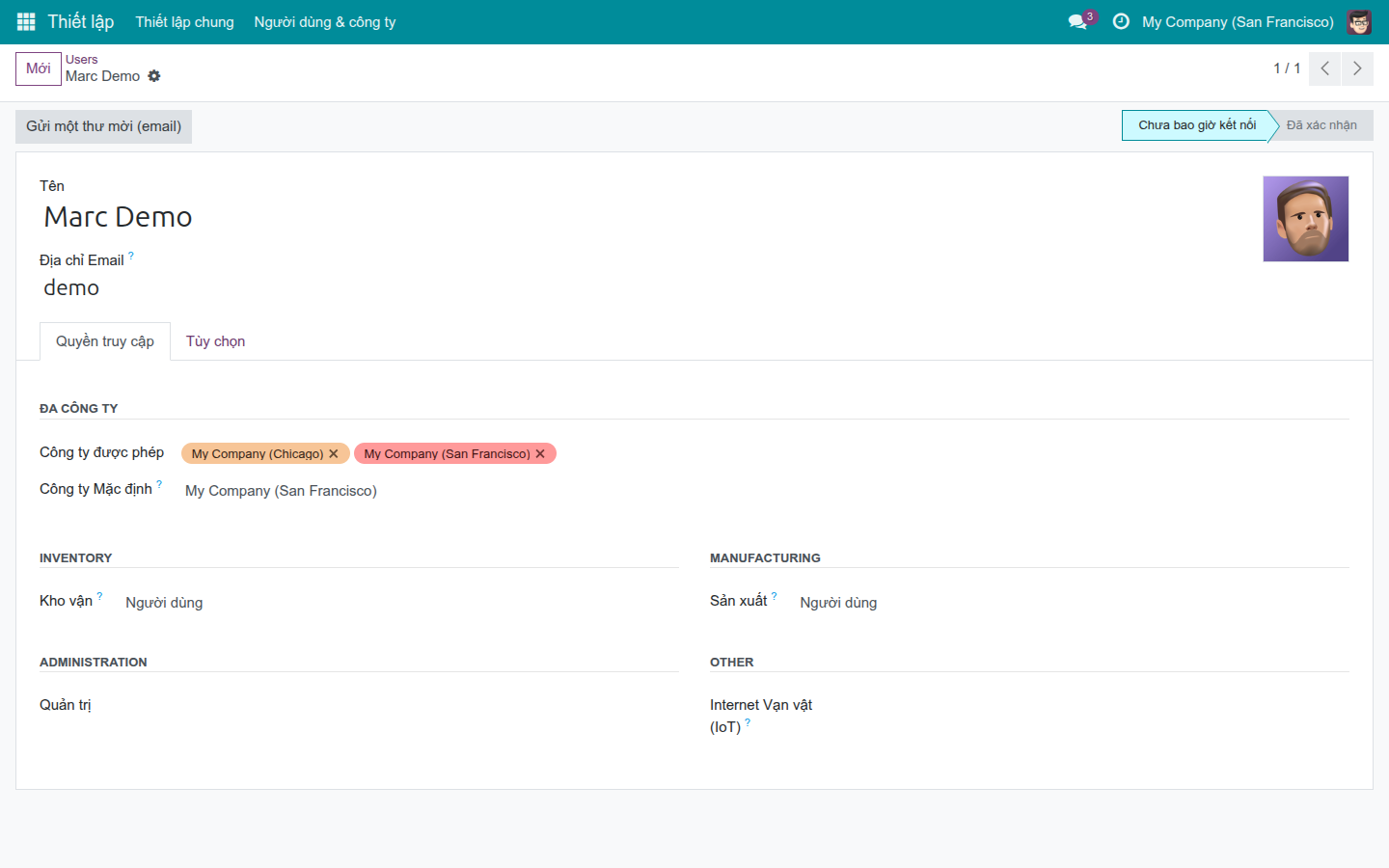
Task: Switch to the Quyền truy cập tab
Action: [105, 341]
